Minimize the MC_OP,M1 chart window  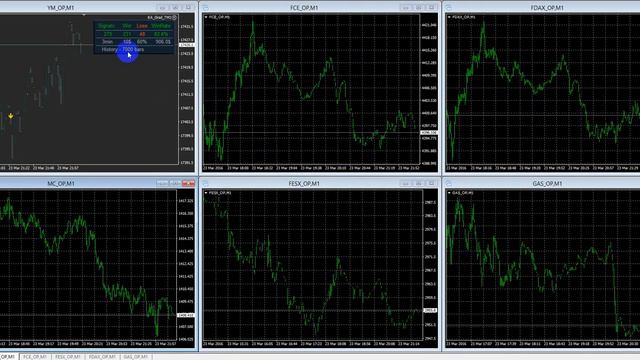tap(162, 184)
